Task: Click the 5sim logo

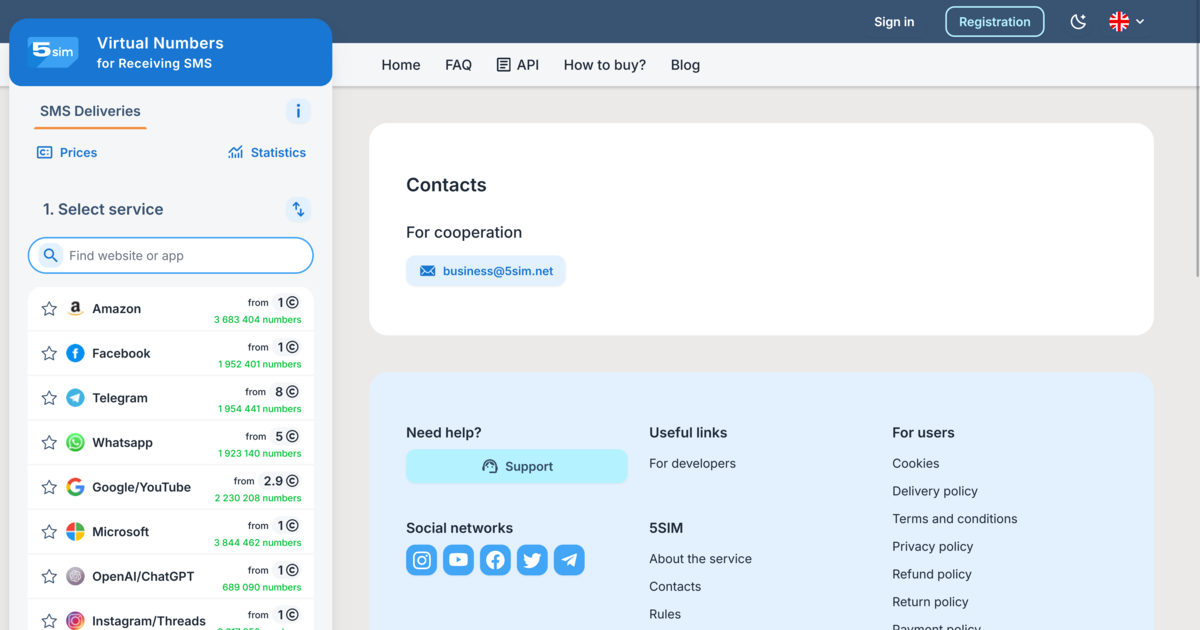Action: (53, 52)
